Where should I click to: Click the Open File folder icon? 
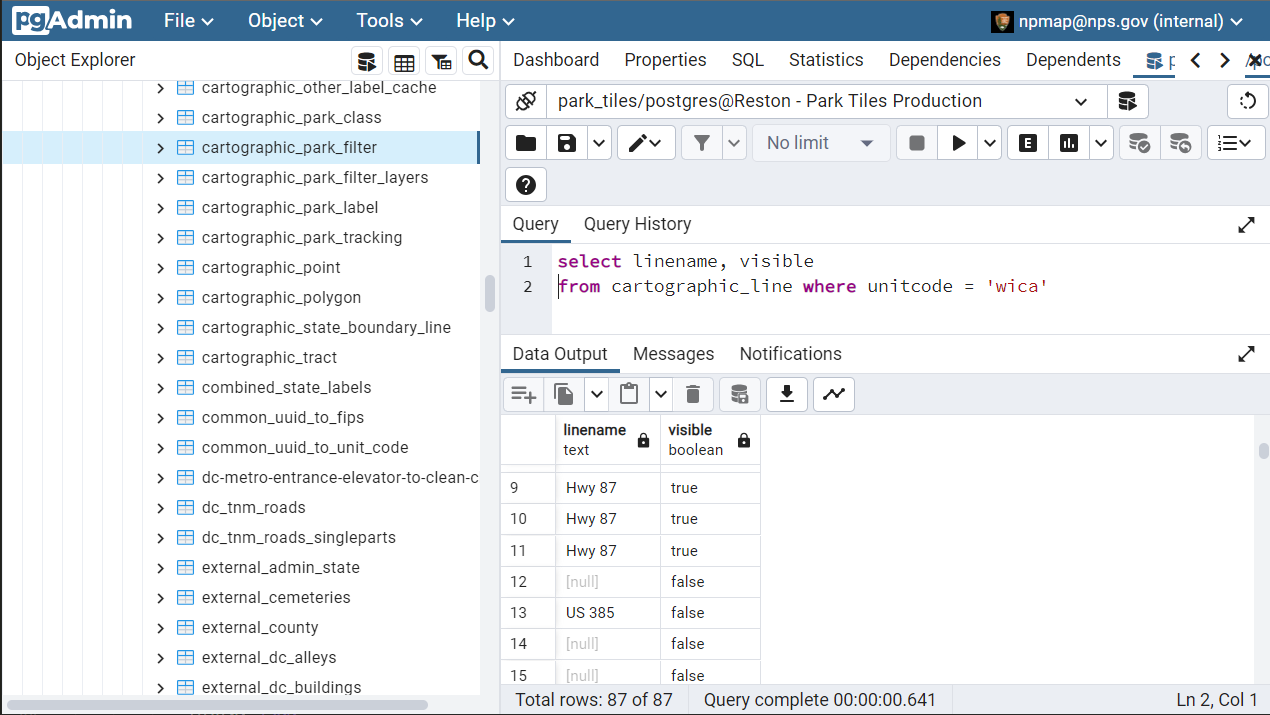coord(526,143)
